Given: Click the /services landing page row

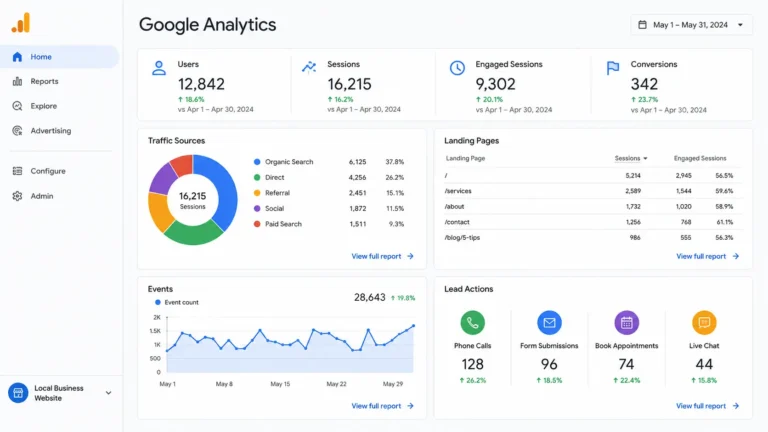Looking at the screenshot, I should pos(593,191).
